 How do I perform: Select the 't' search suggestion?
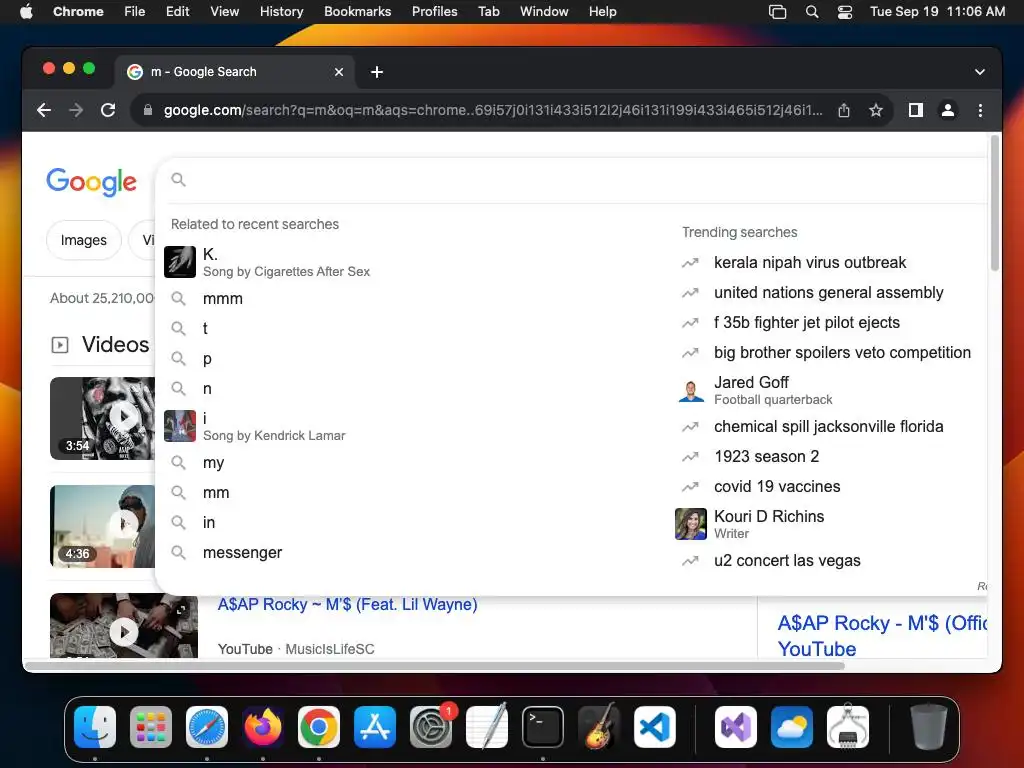pyautogui.click(x=411, y=328)
